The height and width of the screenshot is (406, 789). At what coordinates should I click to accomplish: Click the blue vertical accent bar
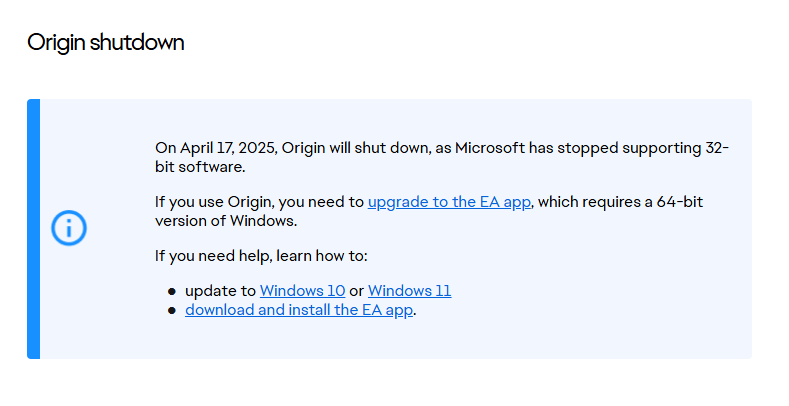tap(33, 229)
